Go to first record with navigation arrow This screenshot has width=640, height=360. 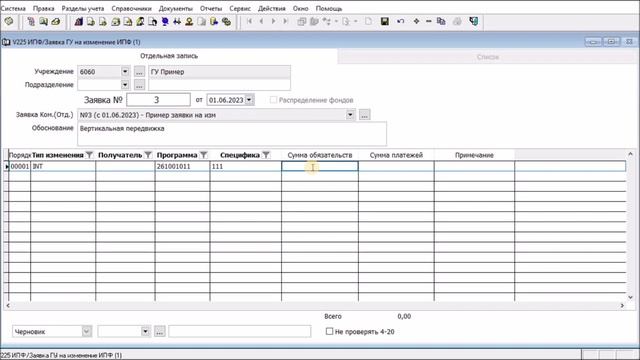pos(249,21)
